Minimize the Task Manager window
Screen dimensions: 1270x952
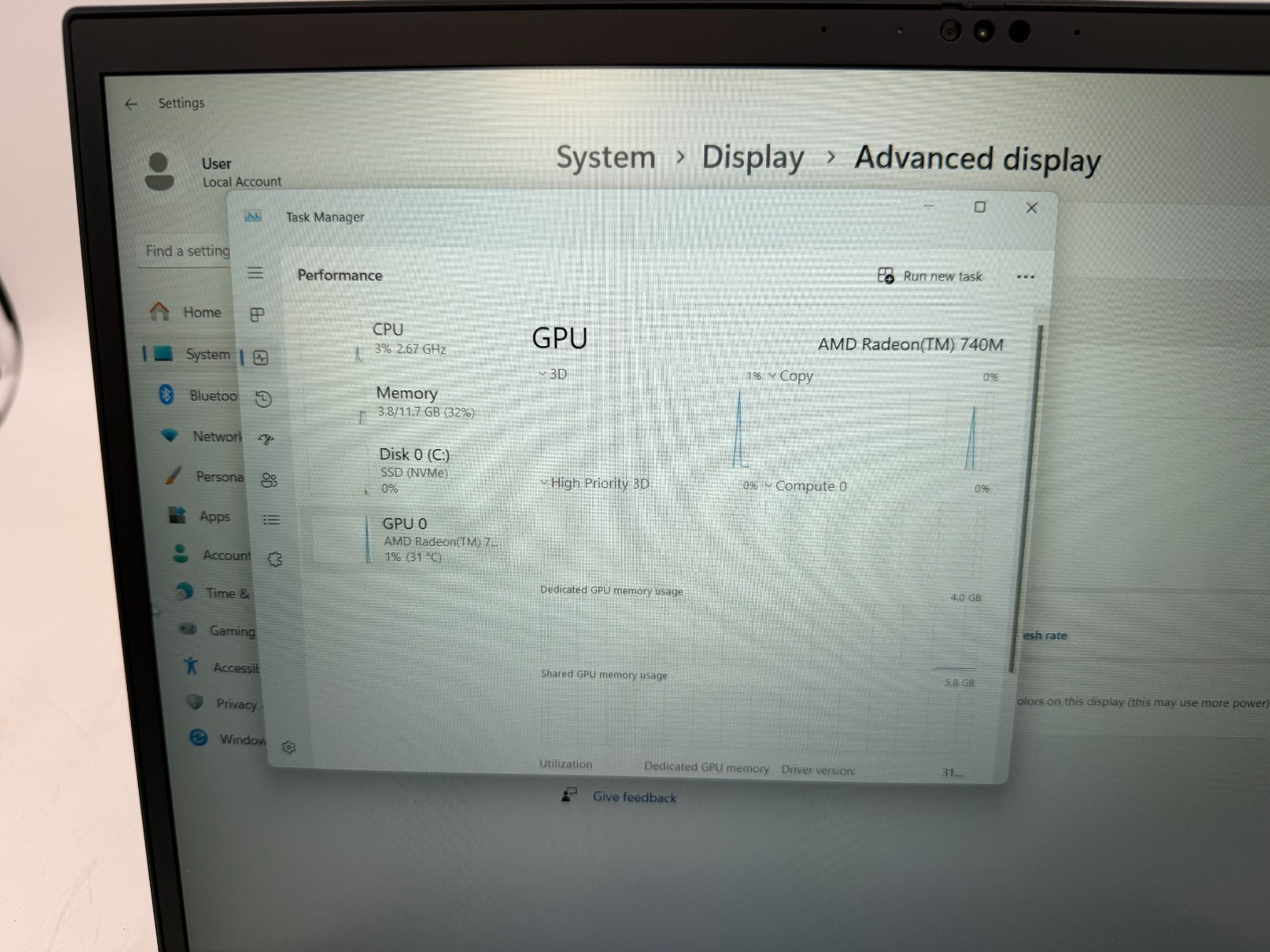(x=929, y=205)
